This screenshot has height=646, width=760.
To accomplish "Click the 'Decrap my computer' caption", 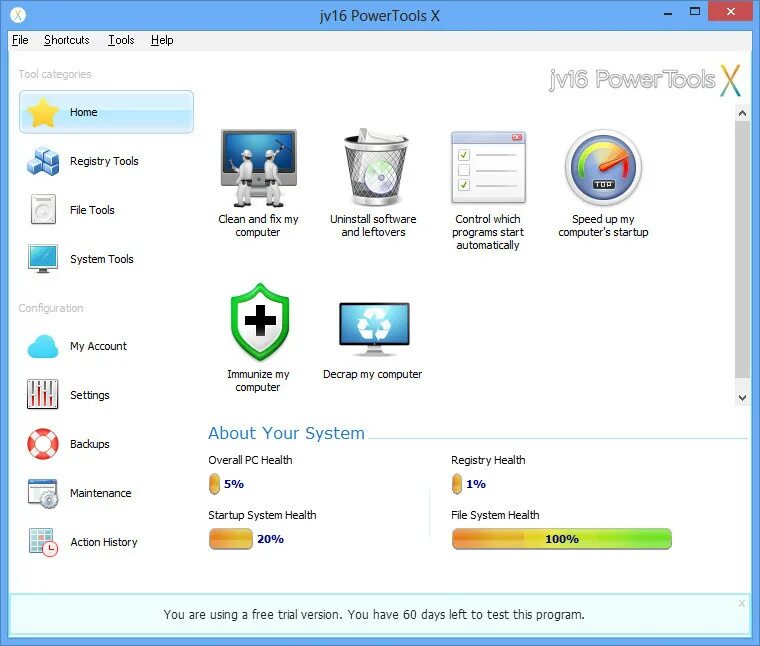I will 372,374.
